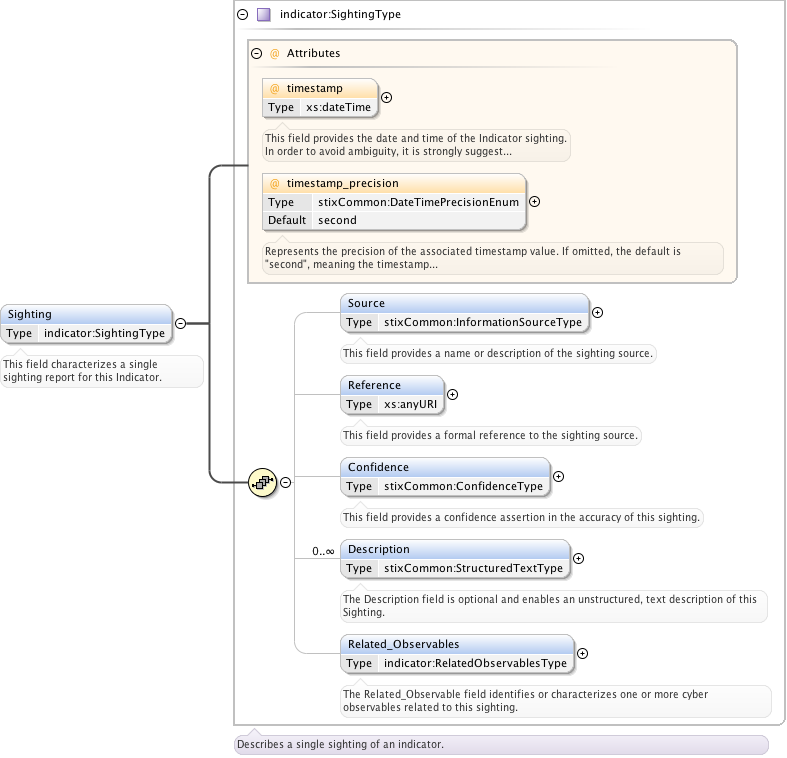Expand the Source element
Image resolution: width=787 pixels, height=758 pixels.
tap(597, 312)
